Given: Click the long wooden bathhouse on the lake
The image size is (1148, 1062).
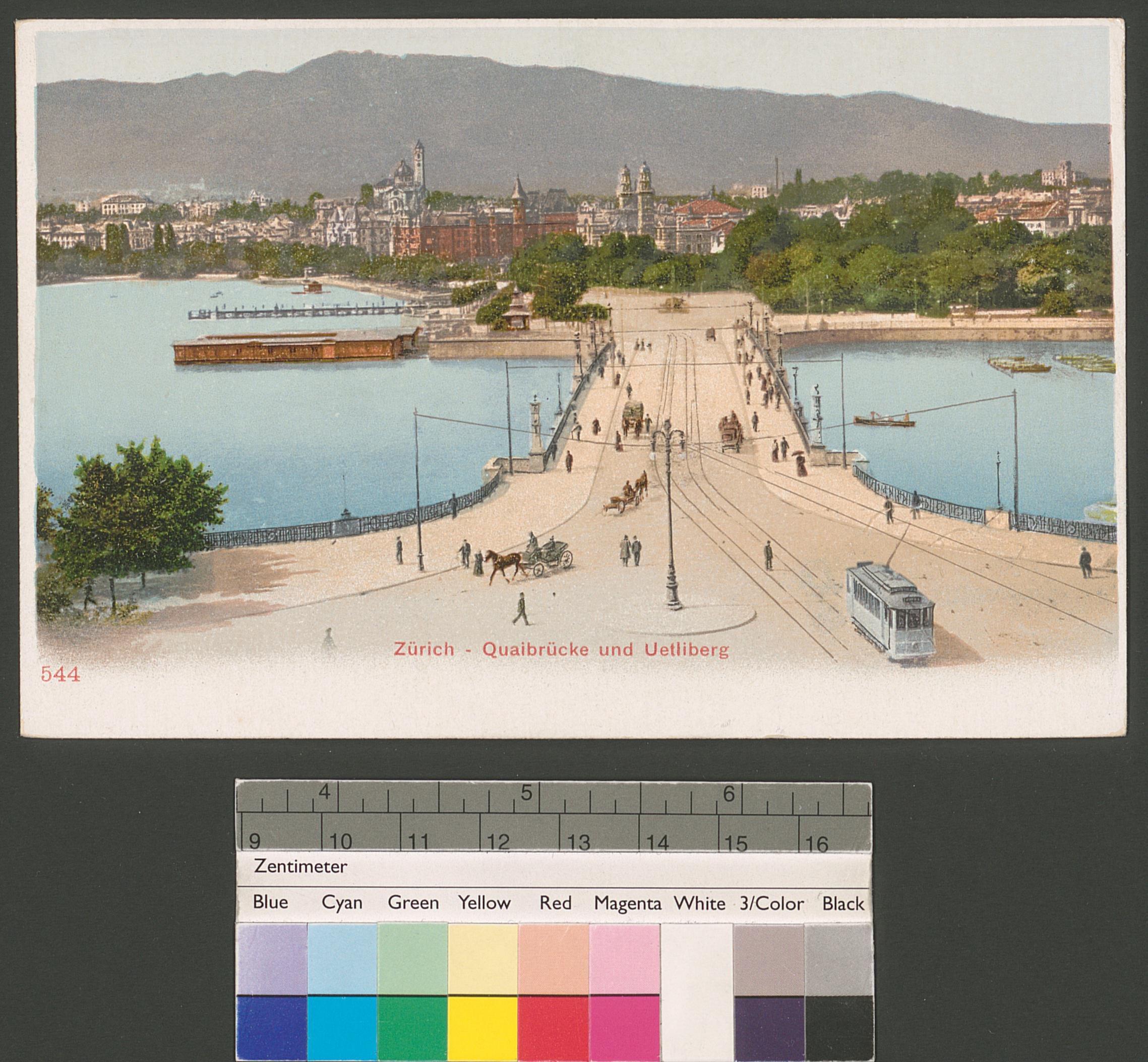Looking at the screenshot, I should (298, 345).
